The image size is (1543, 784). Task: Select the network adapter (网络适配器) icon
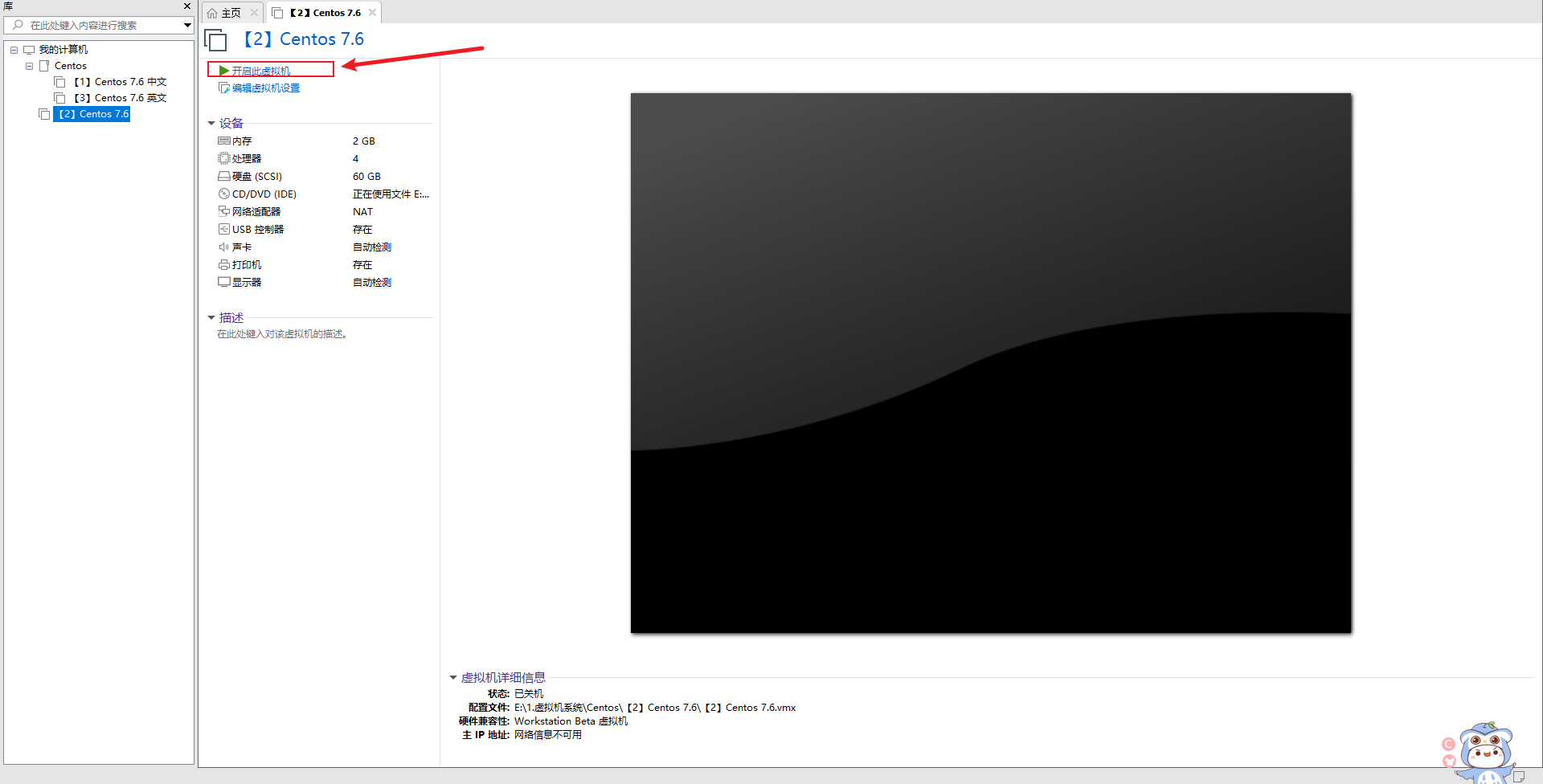(x=224, y=211)
